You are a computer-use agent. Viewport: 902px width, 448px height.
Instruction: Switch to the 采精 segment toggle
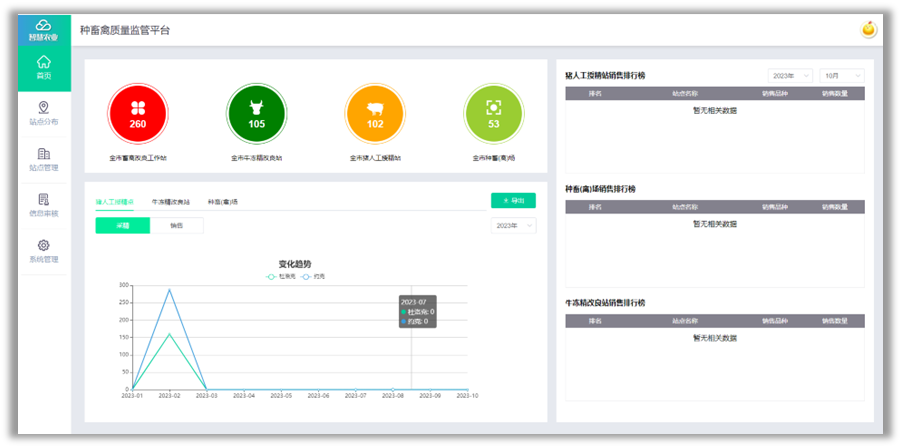[122, 226]
